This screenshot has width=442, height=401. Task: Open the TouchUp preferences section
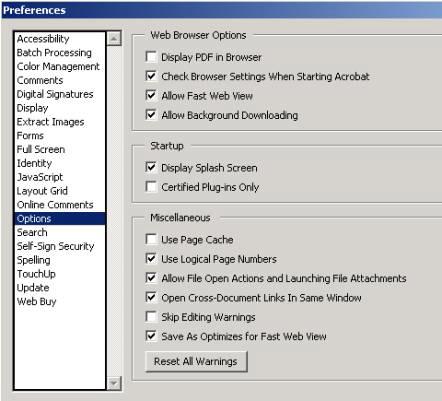point(36,274)
